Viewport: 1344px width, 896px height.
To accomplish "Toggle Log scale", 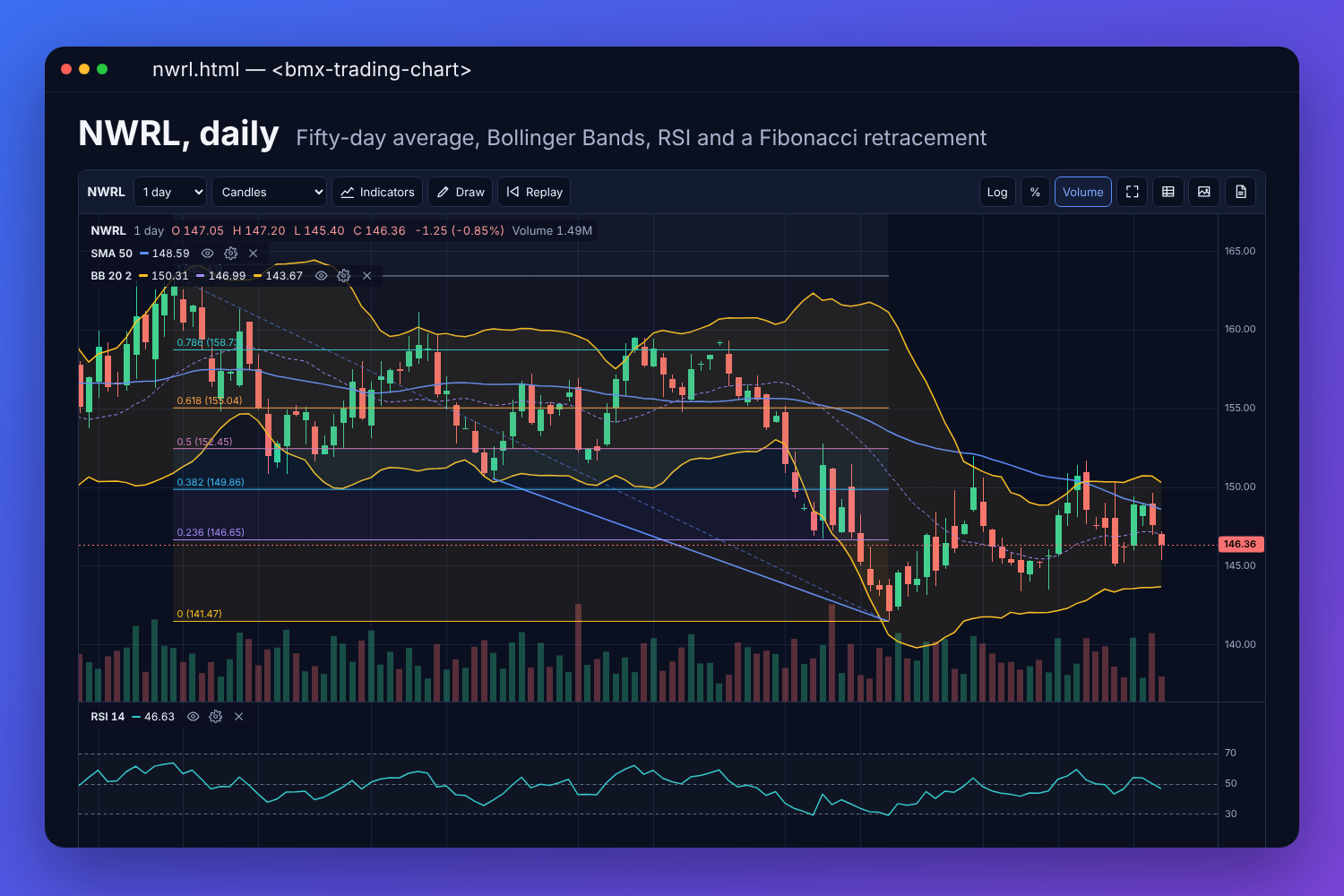I will 997,192.
